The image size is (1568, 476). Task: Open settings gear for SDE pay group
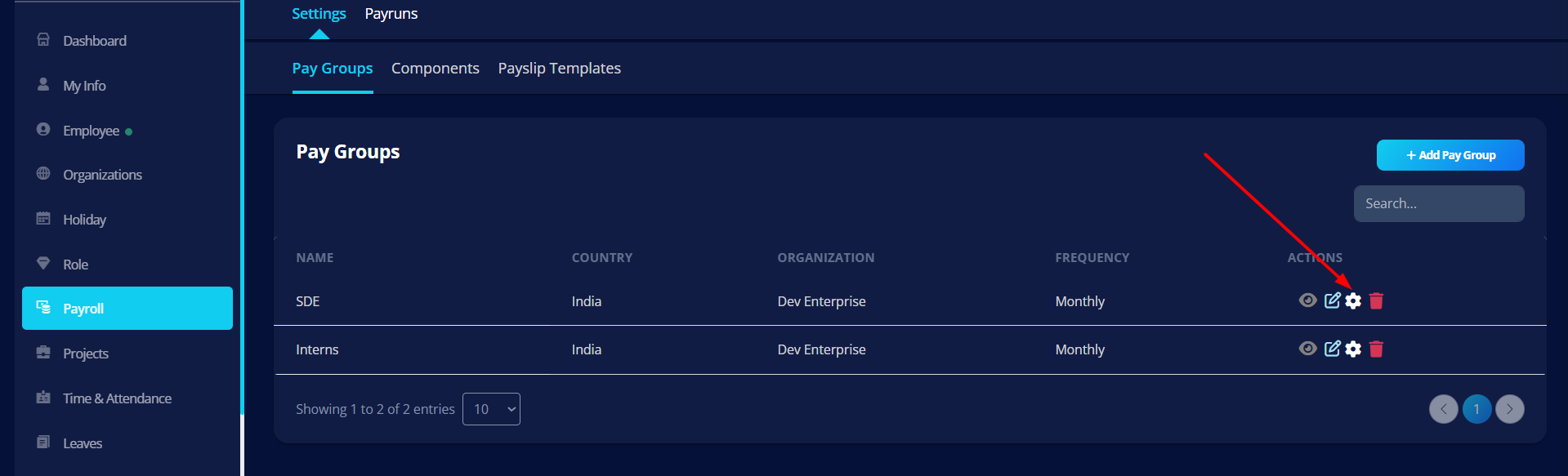click(1353, 300)
